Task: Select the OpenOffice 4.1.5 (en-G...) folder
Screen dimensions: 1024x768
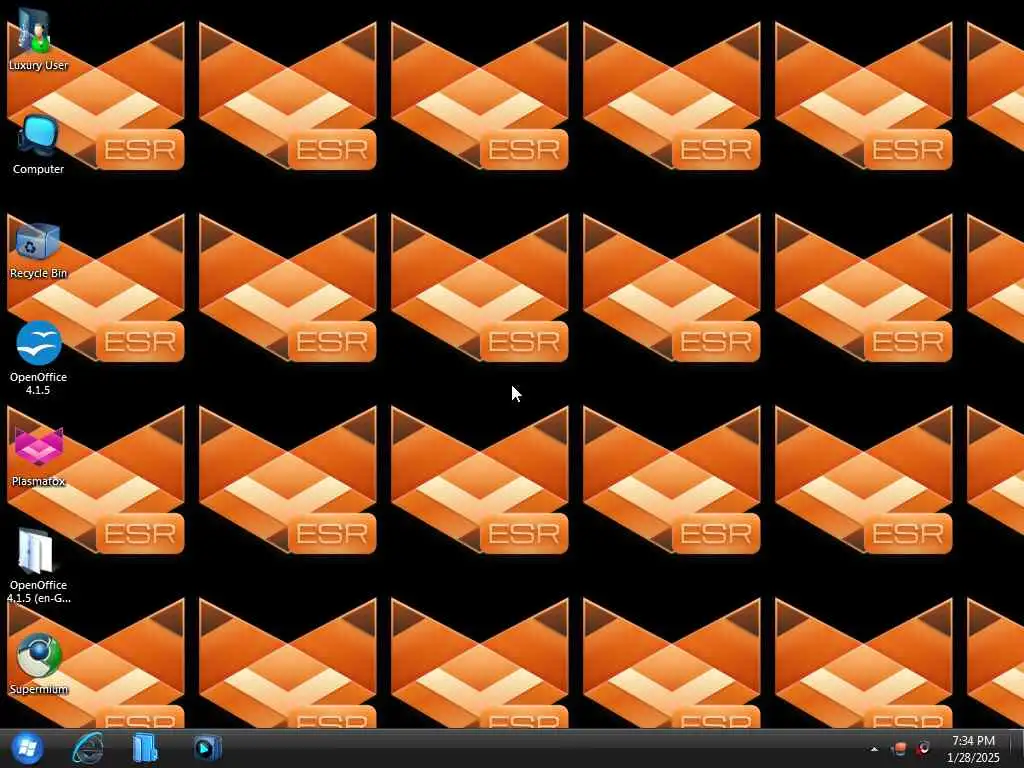Action: click(x=38, y=566)
